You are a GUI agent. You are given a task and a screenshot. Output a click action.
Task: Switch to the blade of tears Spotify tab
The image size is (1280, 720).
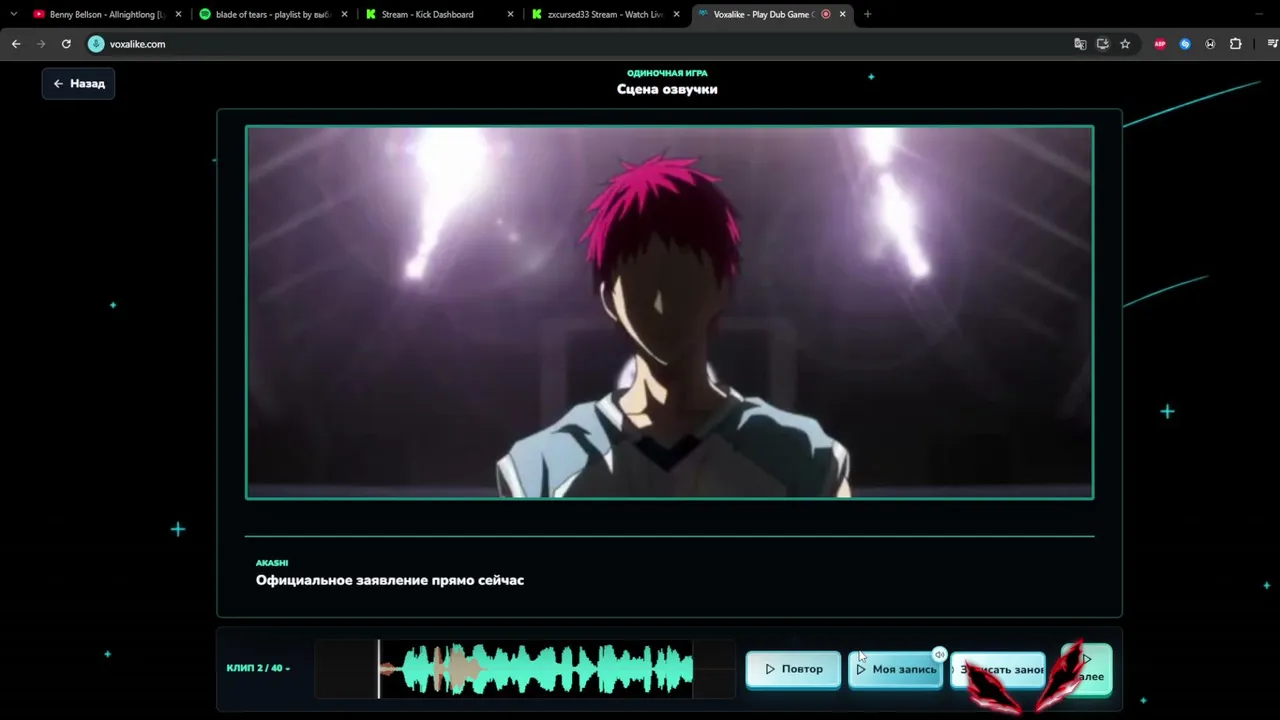pyautogui.click(x=272, y=14)
